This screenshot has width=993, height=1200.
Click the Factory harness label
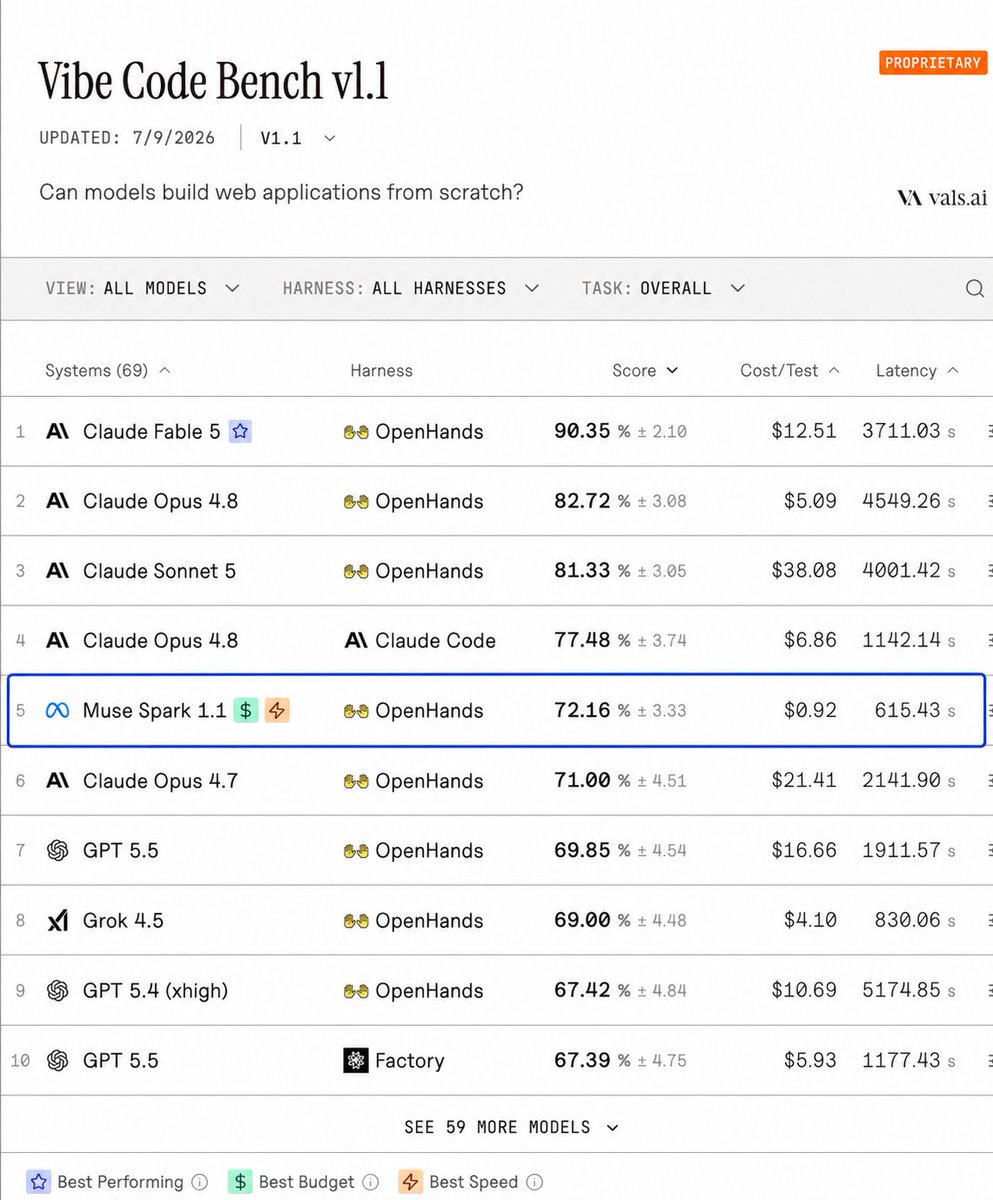click(x=409, y=1061)
